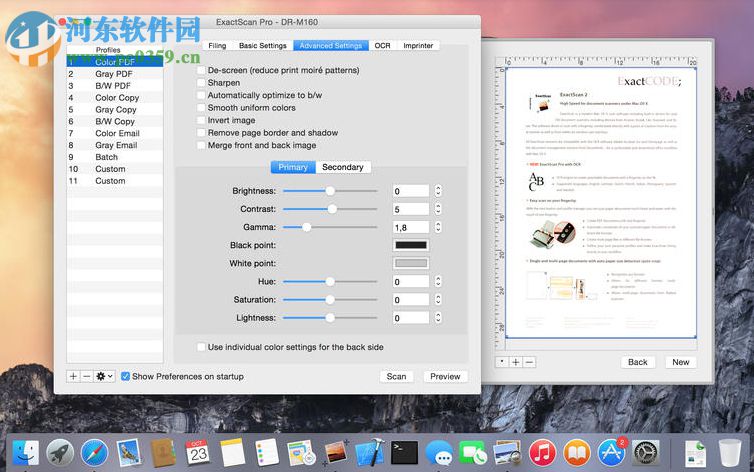Image resolution: width=754 pixels, height=472 pixels.
Task: Click the scanned page thumbnail in preview window
Action: [x=601, y=202]
